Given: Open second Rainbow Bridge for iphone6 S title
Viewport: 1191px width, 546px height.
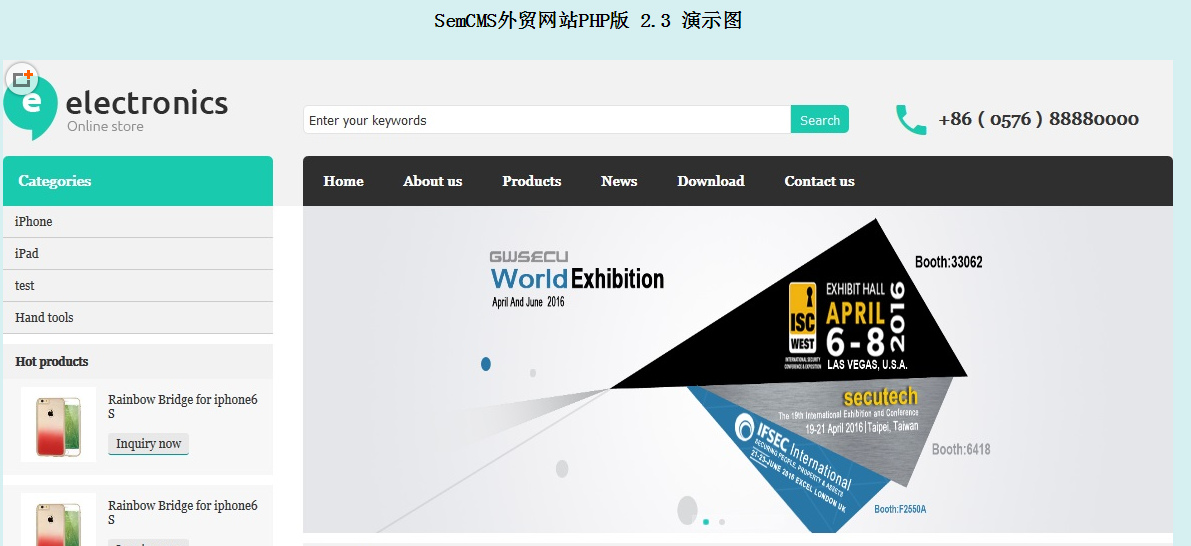Looking at the screenshot, I should point(182,513).
